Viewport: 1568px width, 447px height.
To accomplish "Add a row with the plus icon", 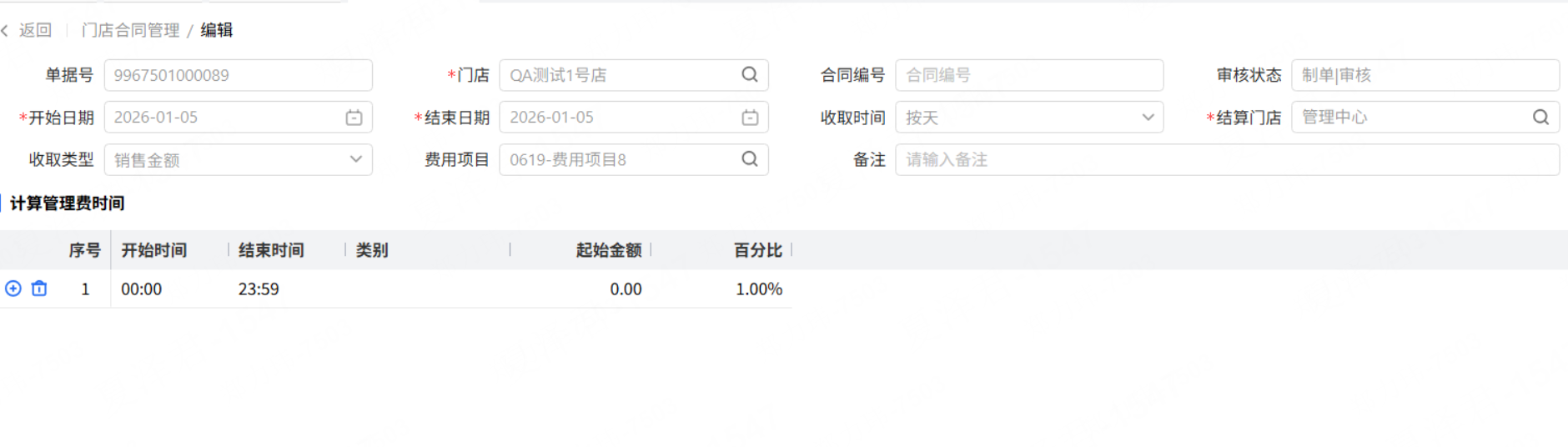I will 13,289.
